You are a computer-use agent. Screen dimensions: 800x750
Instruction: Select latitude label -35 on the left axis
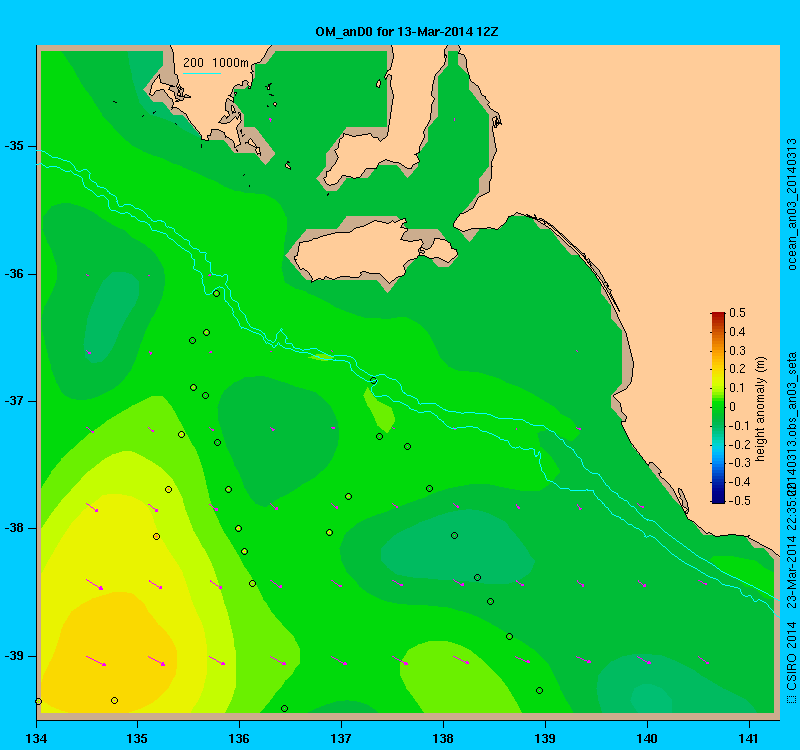click(x=14, y=146)
